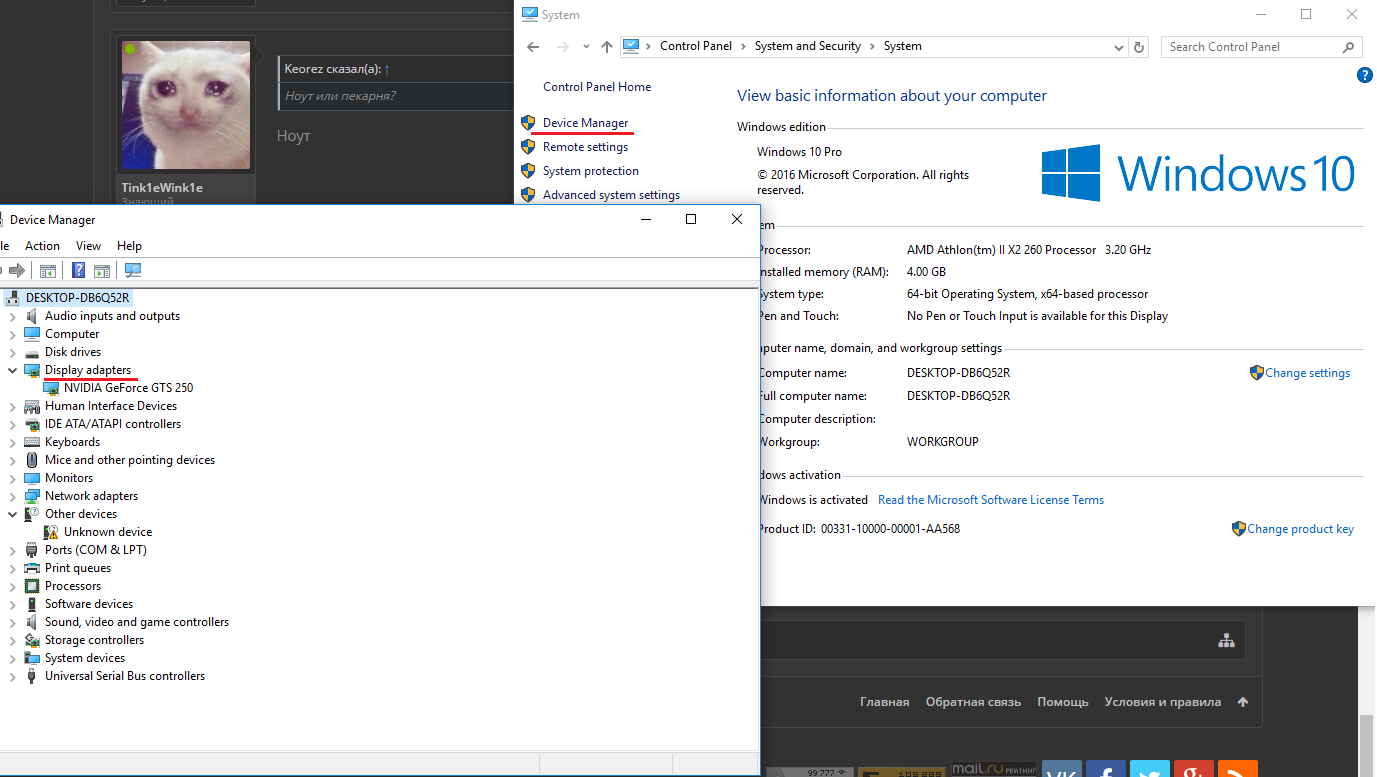Collapse the Display adapters node
This screenshot has width=1377, height=777.
coord(13,370)
